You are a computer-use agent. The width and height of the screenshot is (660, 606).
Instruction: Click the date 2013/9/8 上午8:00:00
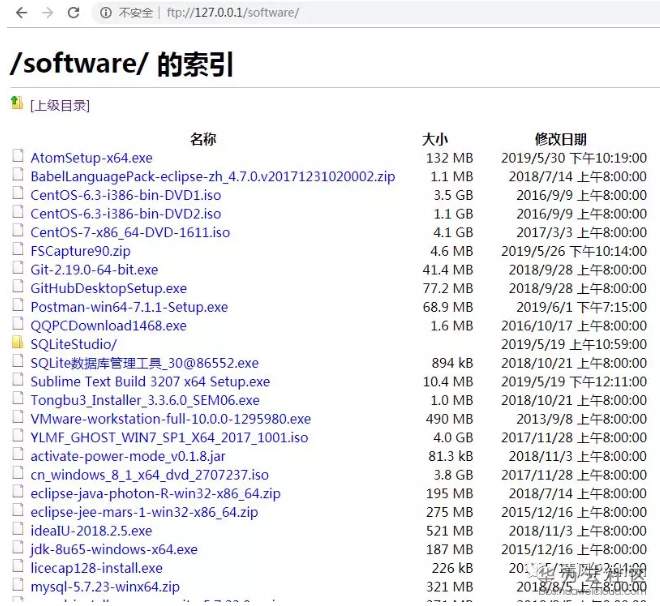(x=582, y=419)
